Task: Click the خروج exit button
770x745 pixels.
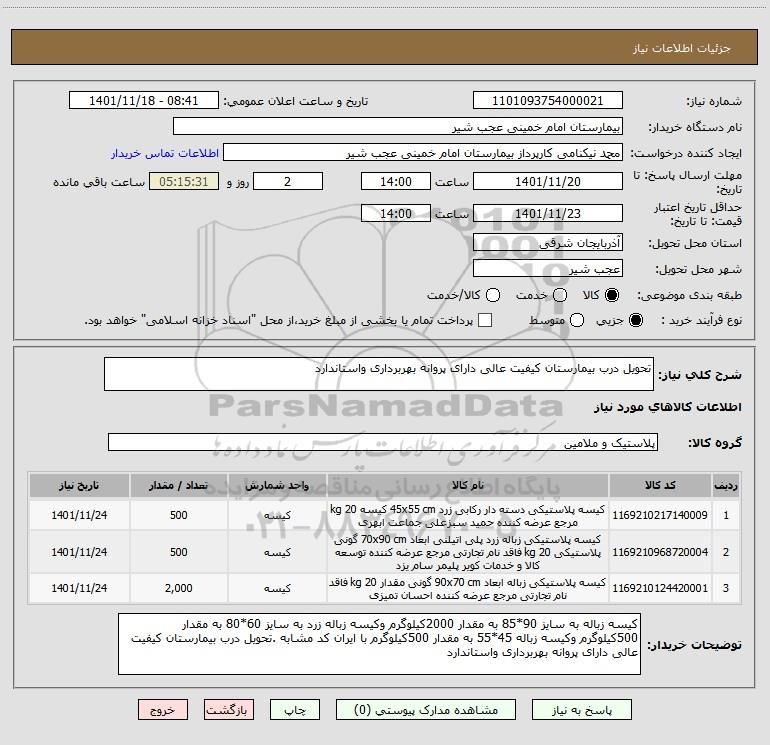Action: pos(163,710)
